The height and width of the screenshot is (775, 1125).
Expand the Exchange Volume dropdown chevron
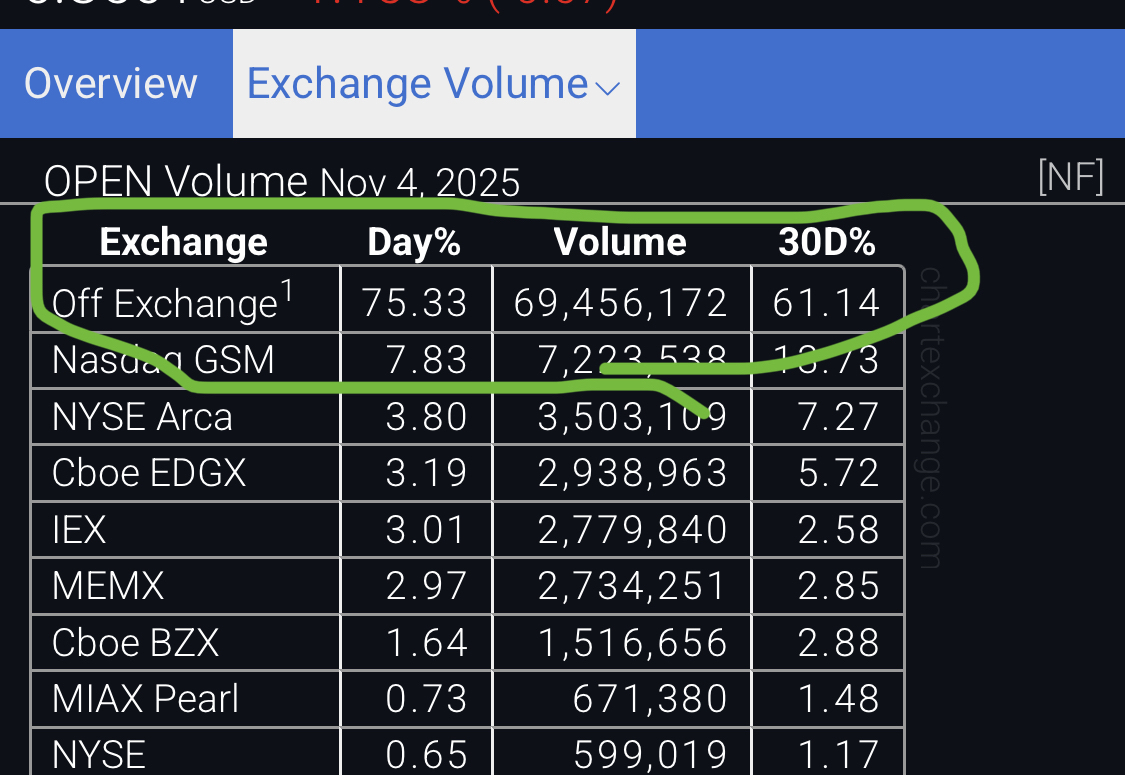(x=608, y=88)
